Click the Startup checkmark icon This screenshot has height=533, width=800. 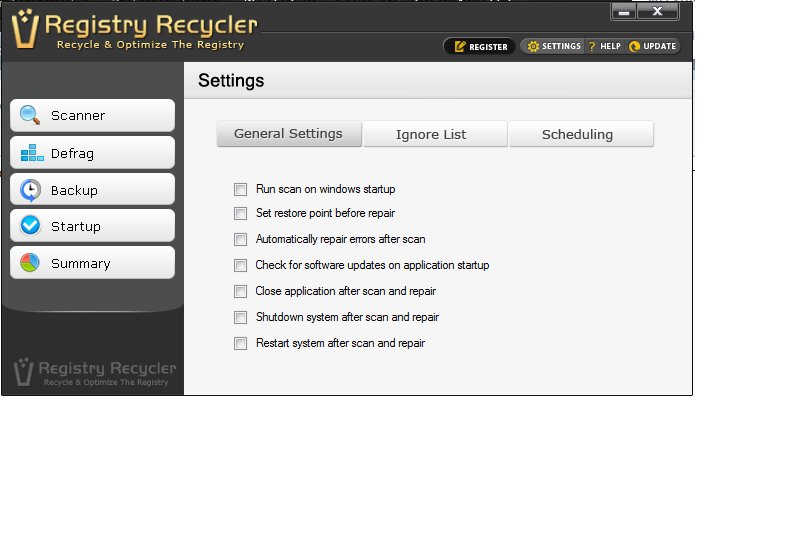[31, 225]
